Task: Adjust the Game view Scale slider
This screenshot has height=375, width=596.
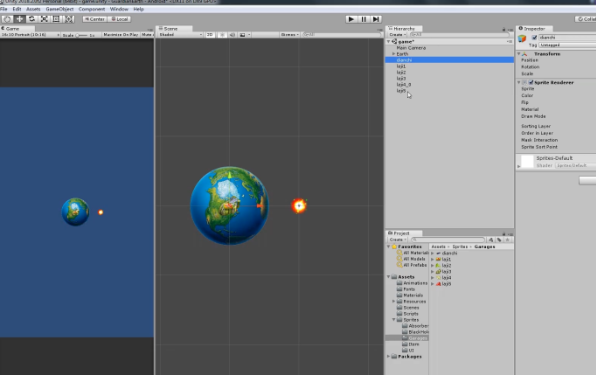Action: click(81, 35)
